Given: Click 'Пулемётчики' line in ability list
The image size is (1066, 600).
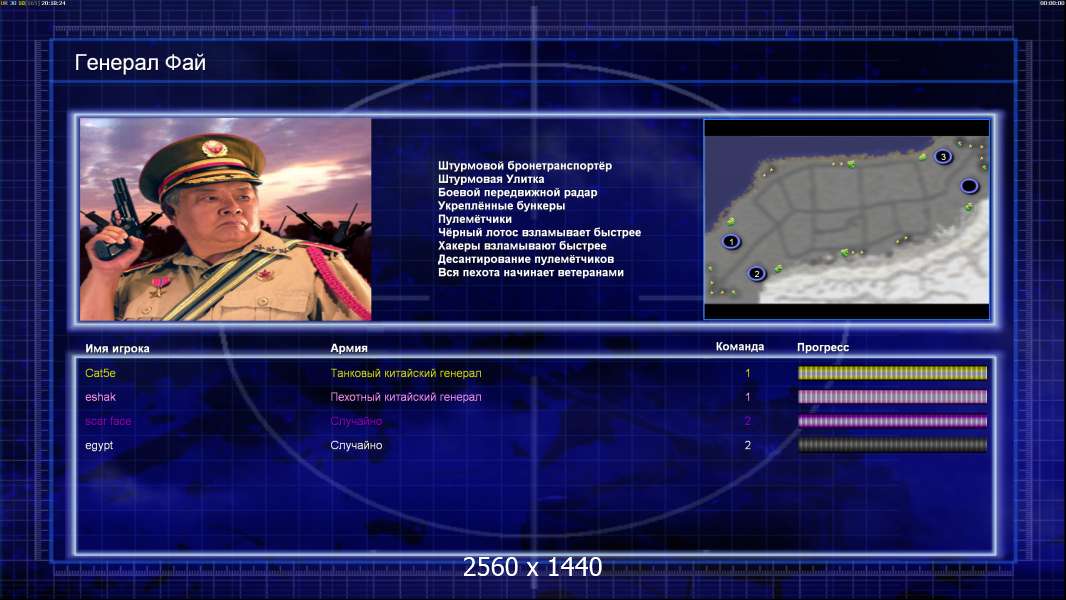Looking at the screenshot, I should click(x=475, y=219).
